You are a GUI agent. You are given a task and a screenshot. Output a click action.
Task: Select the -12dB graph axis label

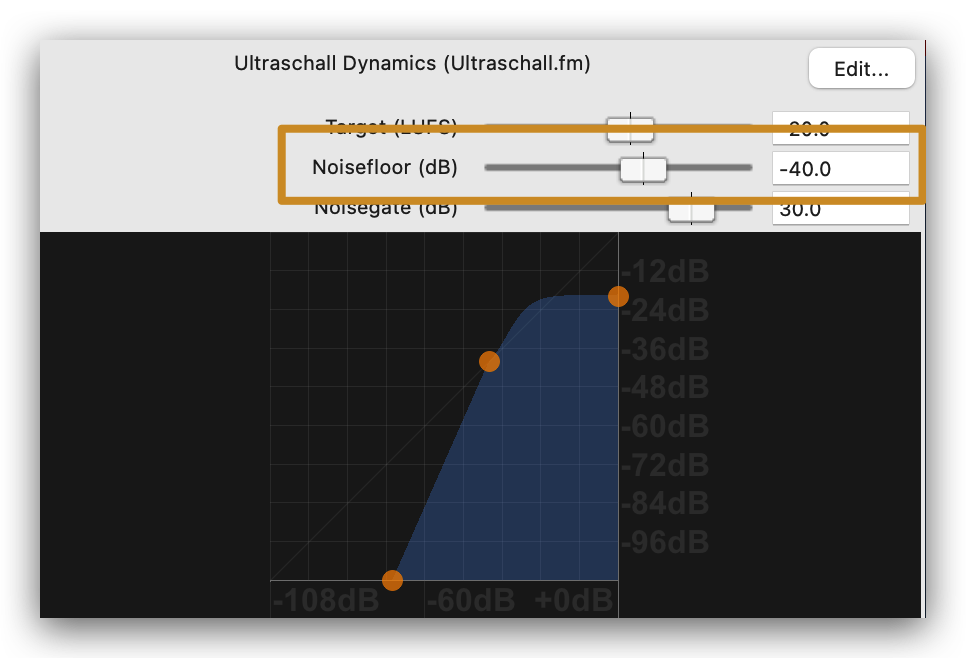(x=665, y=271)
